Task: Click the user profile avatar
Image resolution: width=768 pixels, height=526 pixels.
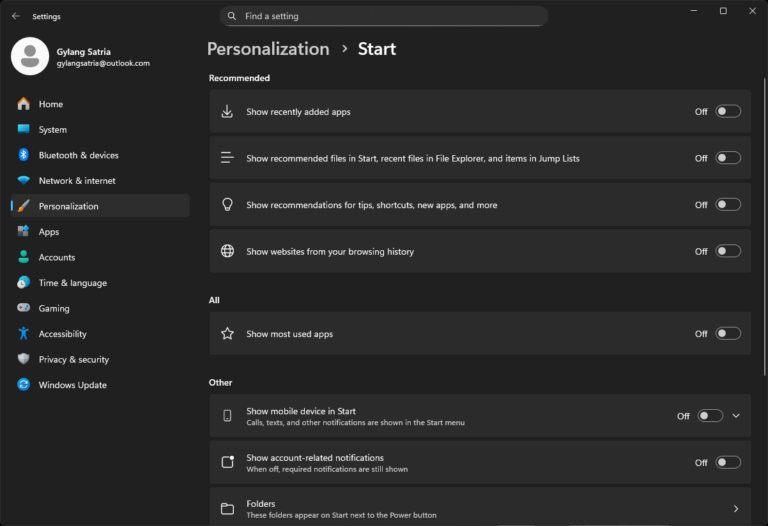Action: point(30,56)
